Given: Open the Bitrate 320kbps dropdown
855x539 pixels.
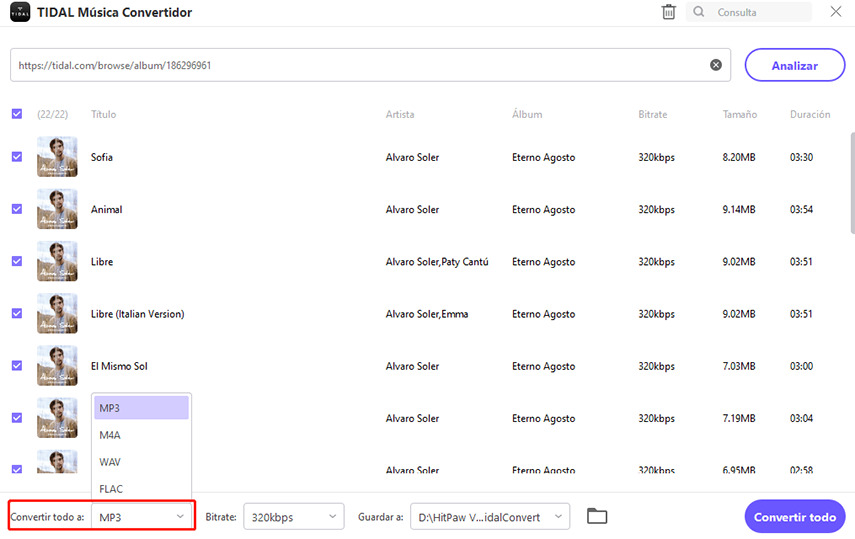Looking at the screenshot, I should [294, 517].
